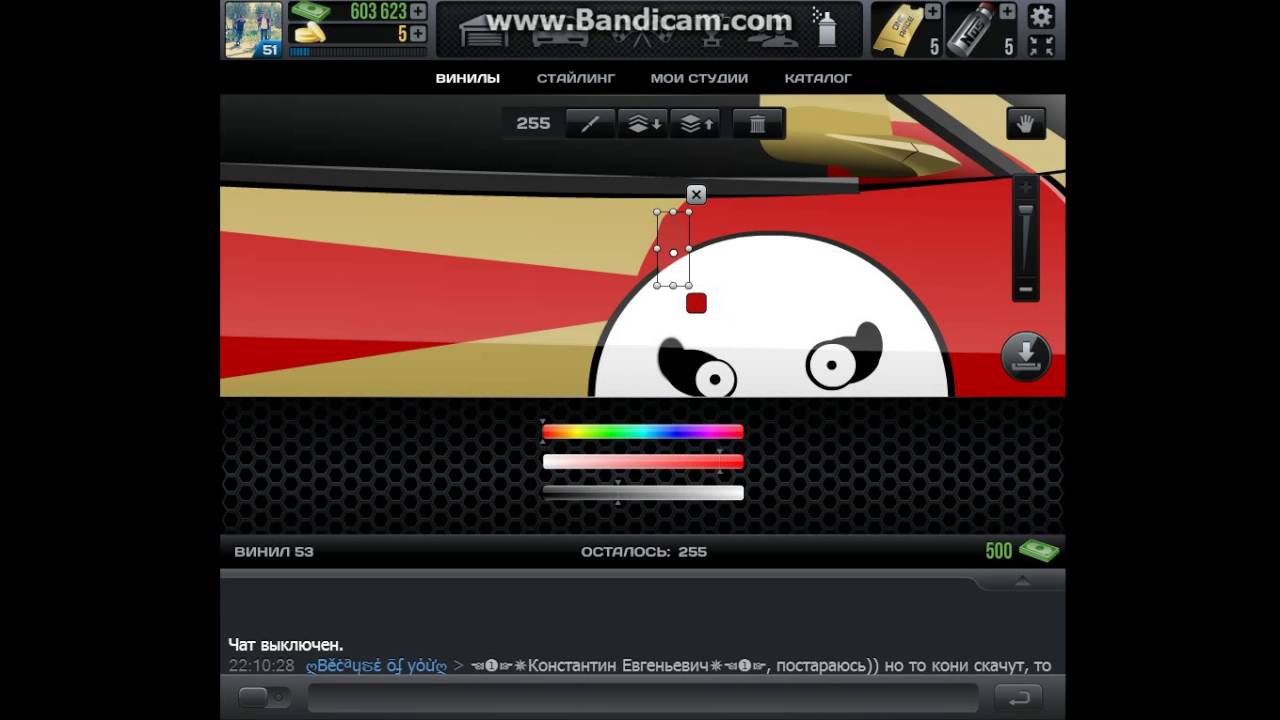
Task: Open the player avatar profile
Action: [253, 29]
